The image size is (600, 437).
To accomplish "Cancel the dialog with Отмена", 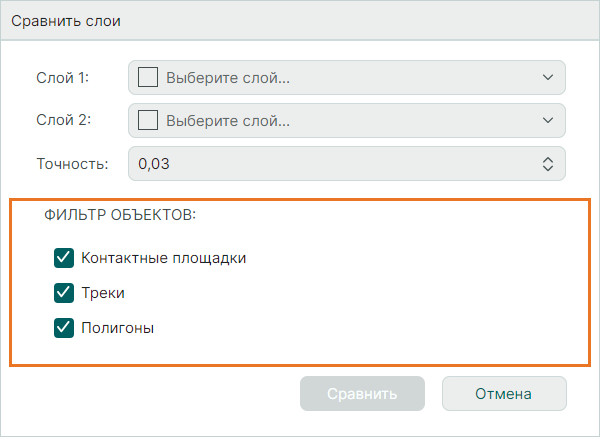I will [x=504, y=394].
